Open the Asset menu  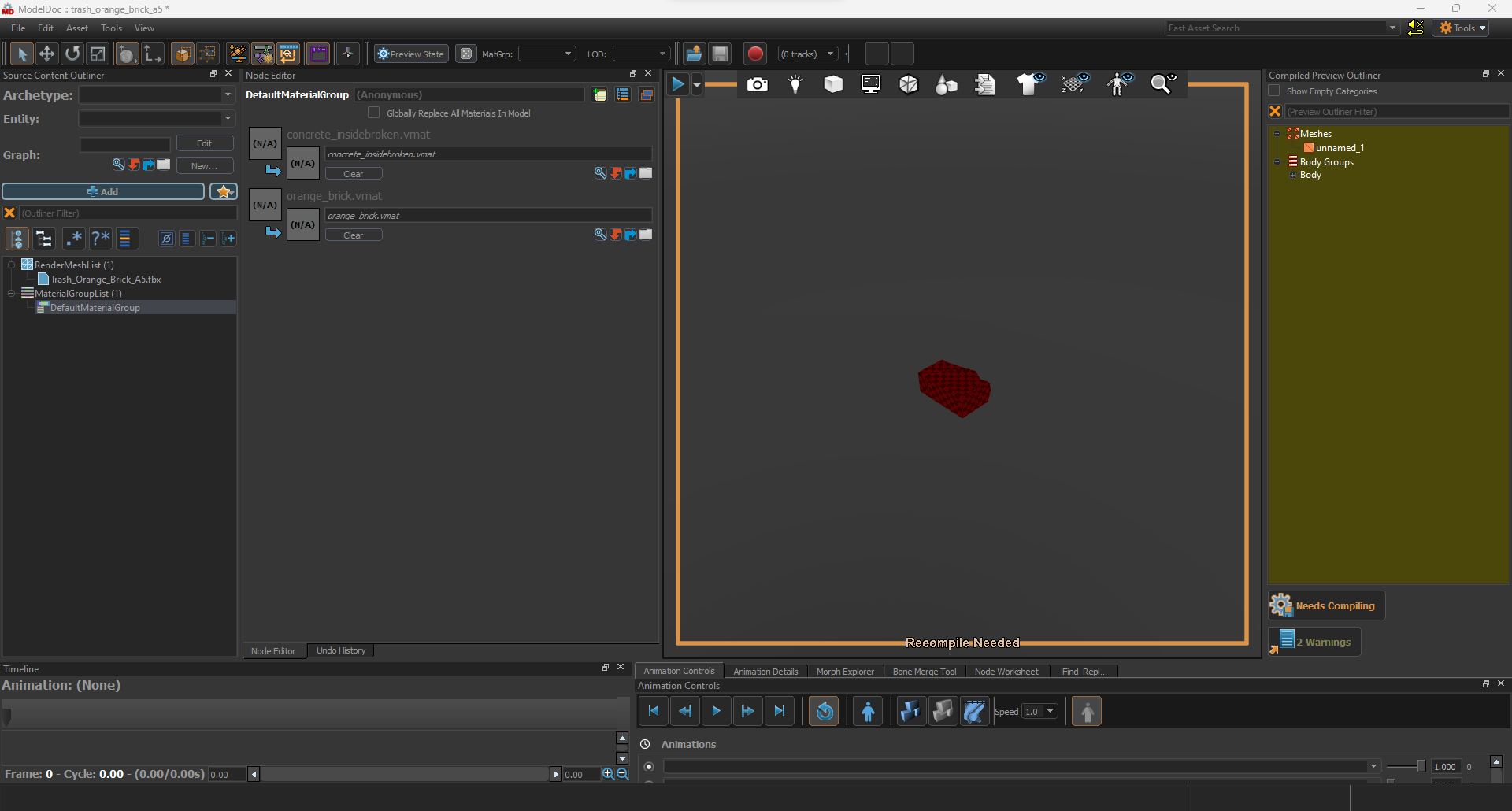77,28
